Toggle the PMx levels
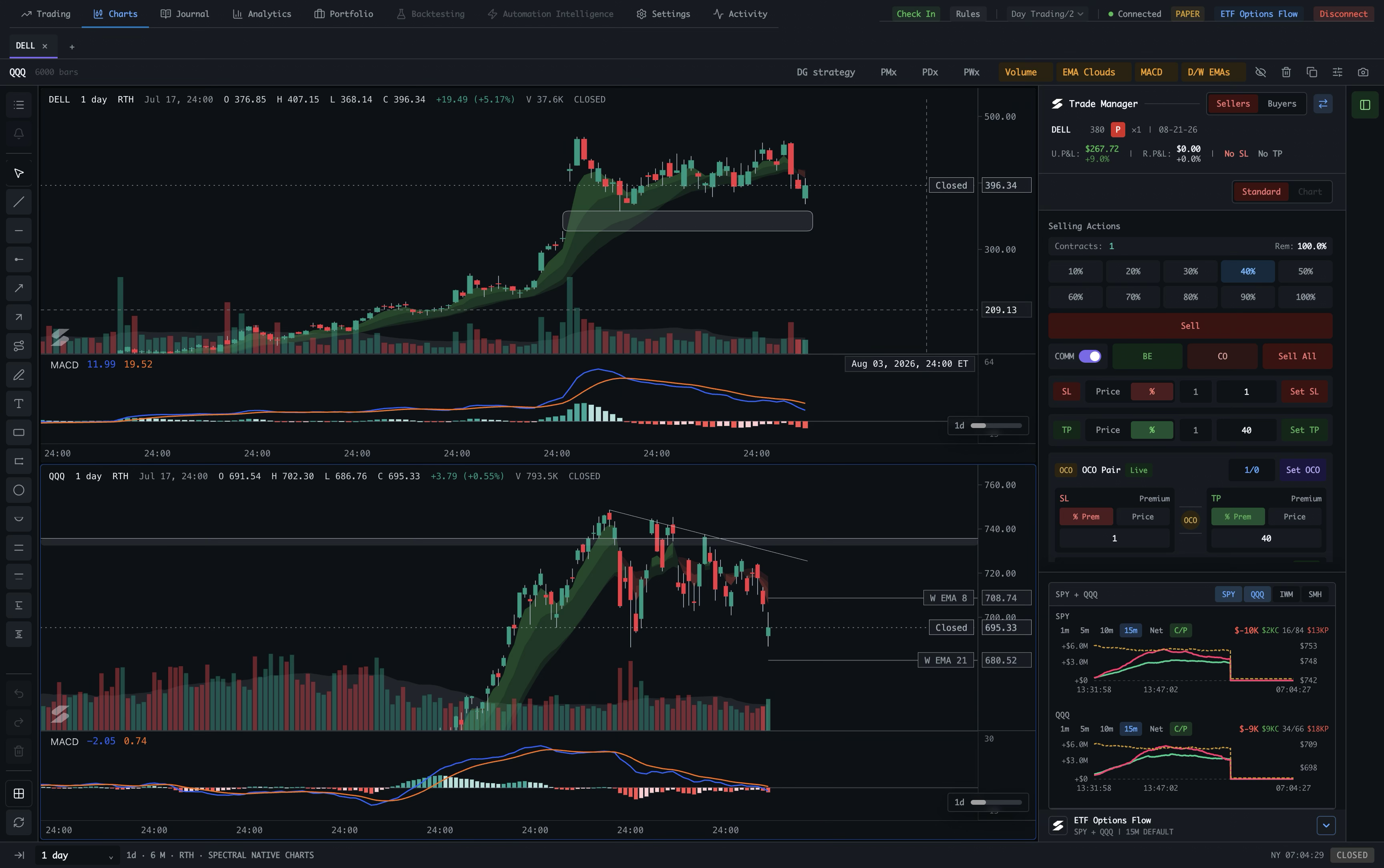This screenshot has width=1384, height=868. click(888, 72)
